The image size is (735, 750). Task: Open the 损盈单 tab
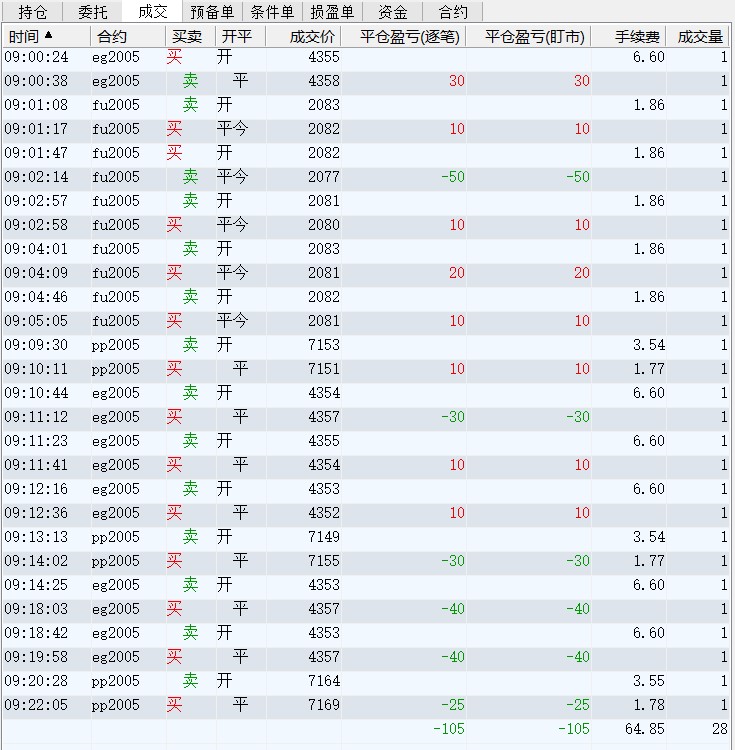(332, 11)
